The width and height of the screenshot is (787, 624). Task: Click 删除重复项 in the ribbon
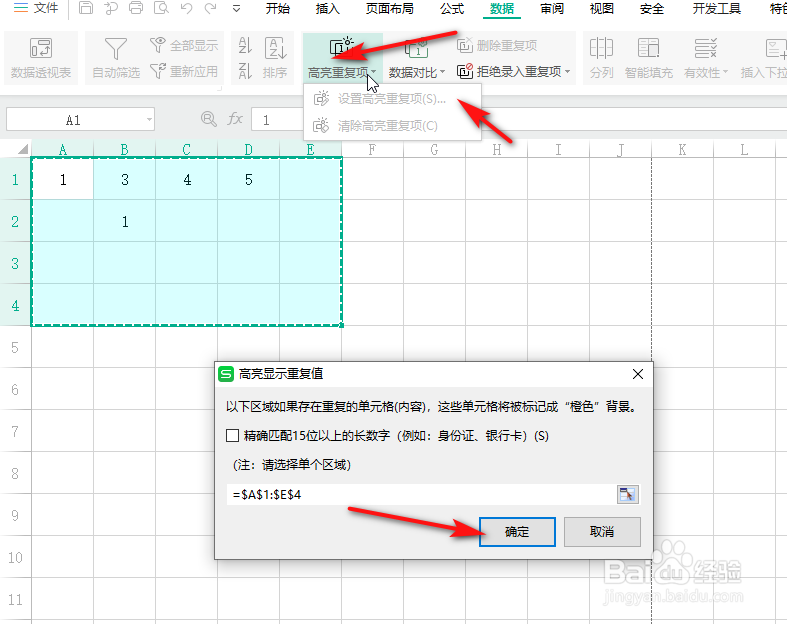(x=497, y=46)
